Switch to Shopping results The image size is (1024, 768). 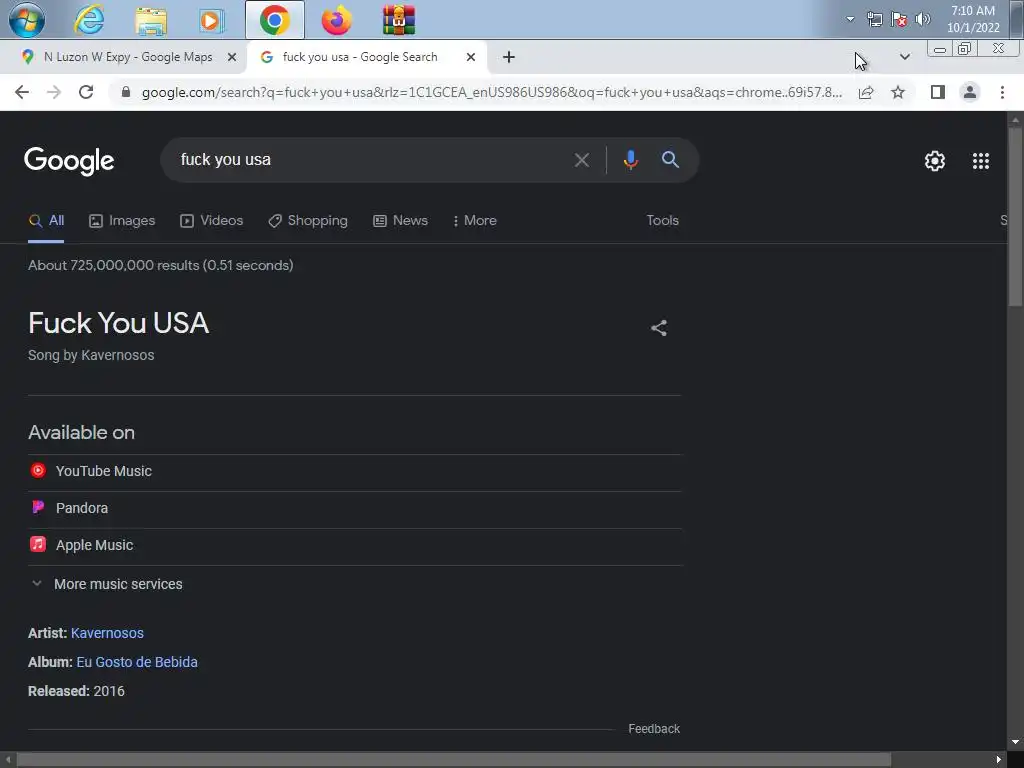click(x=308, y=221)
